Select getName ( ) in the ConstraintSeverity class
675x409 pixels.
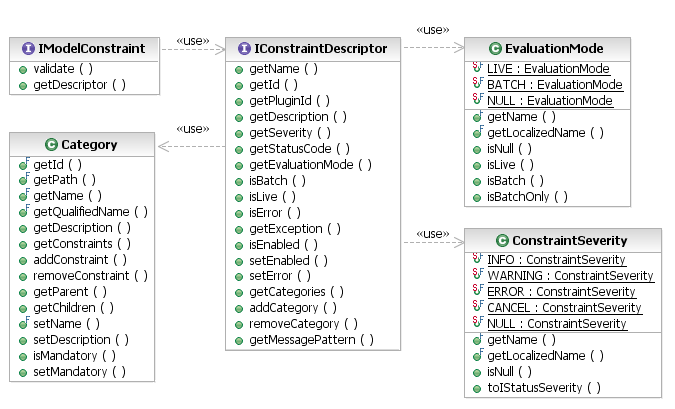(521, 340)
